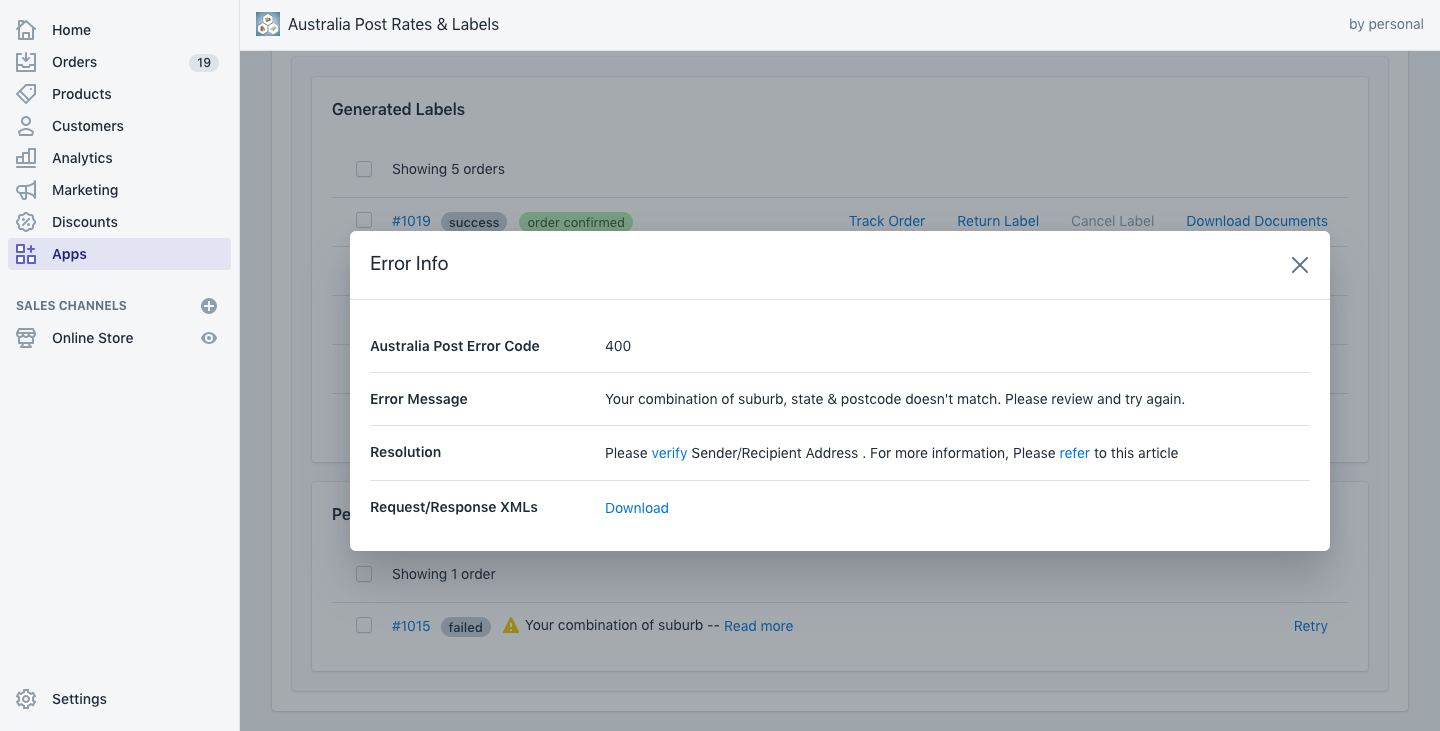Click the SALES CHANNELS heading
Screen dimensions: 1440x731
click(71, 306)
